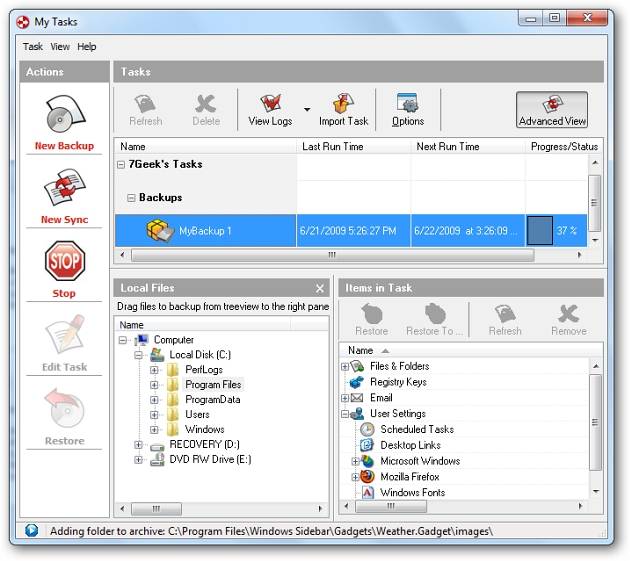The image size is (630, 561).
Task: Click the Computer icon in tree
Action: [142, 340]
